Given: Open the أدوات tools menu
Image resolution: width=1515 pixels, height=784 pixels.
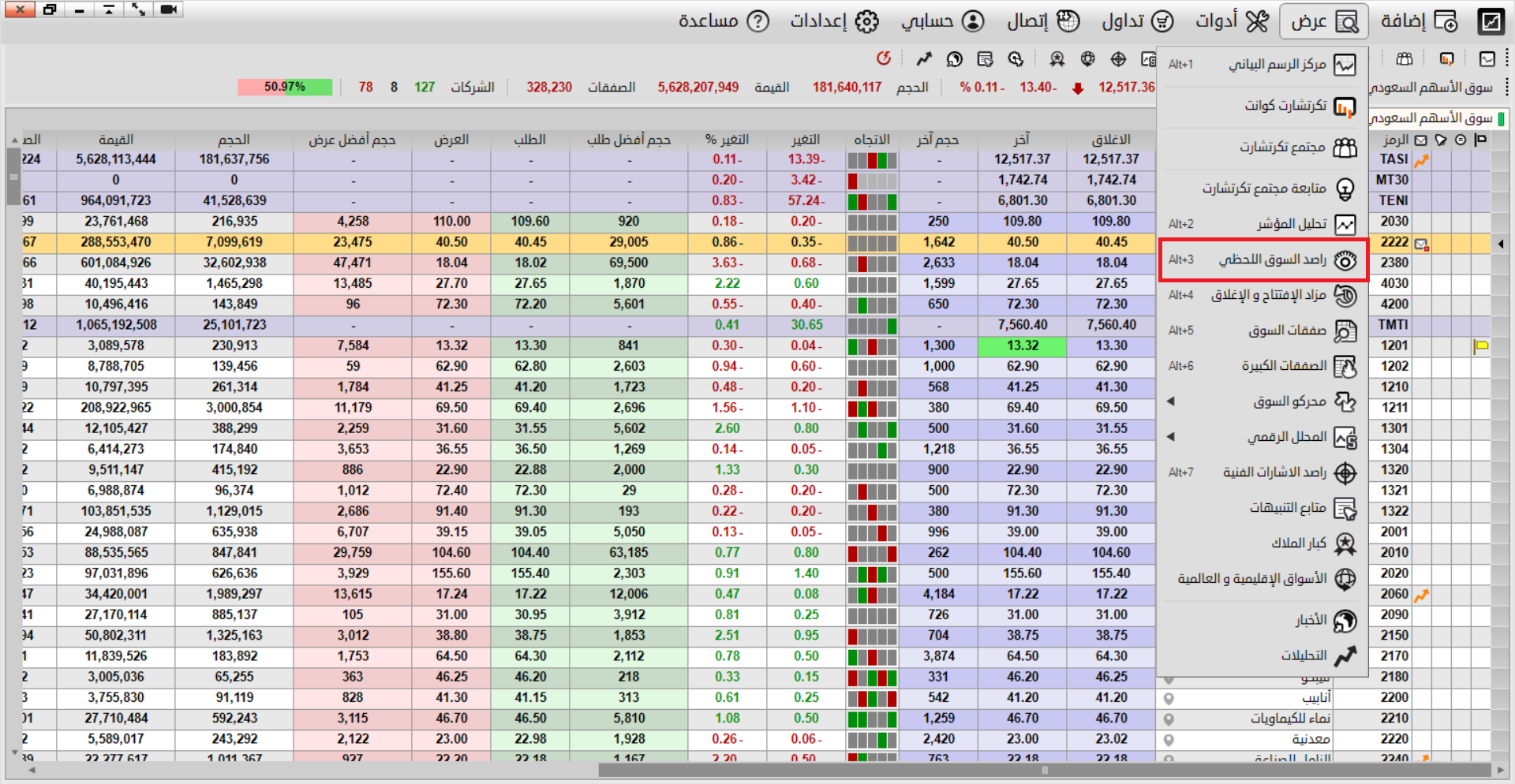Looking at the screenshot, I should tap(1231, 21).
